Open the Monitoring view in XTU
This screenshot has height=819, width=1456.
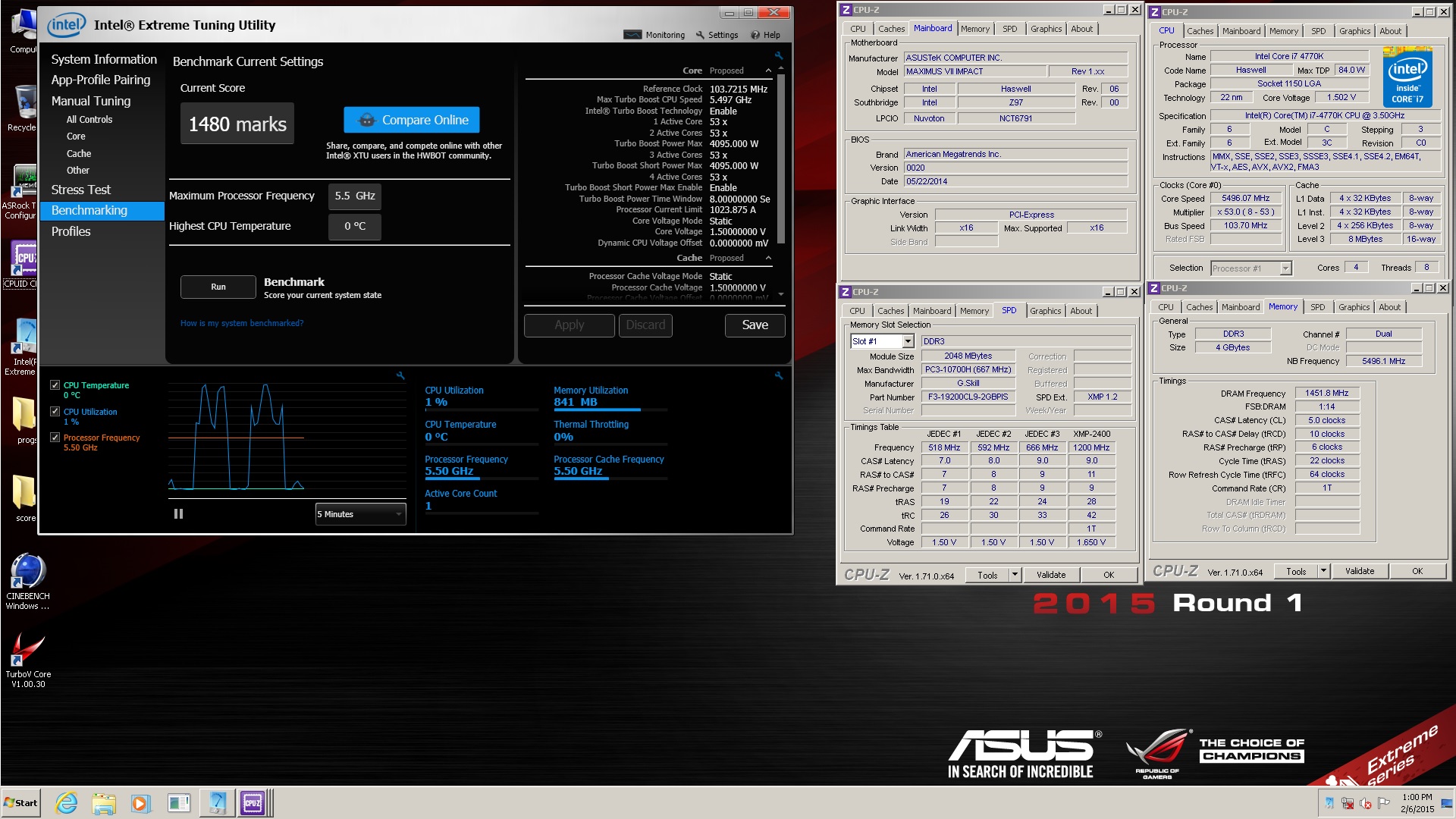(x=654, y=35)
